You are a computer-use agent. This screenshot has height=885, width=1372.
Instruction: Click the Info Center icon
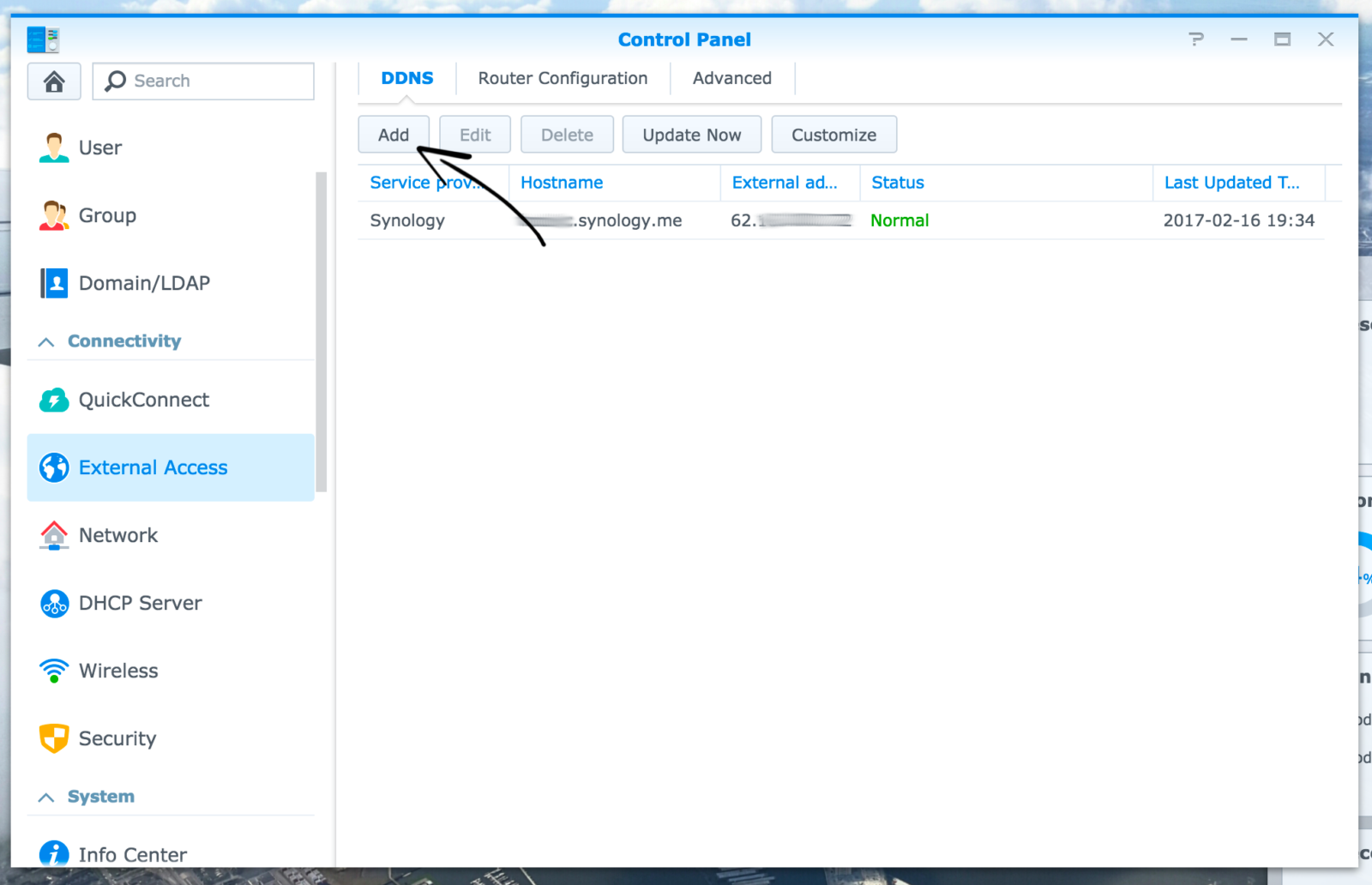tap(54, 854)
